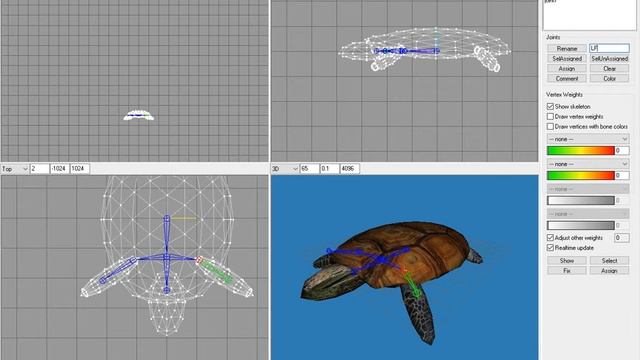
Task: Click Assign beside the Fix button
Action: pyautogui.click(x=609, y=271)
